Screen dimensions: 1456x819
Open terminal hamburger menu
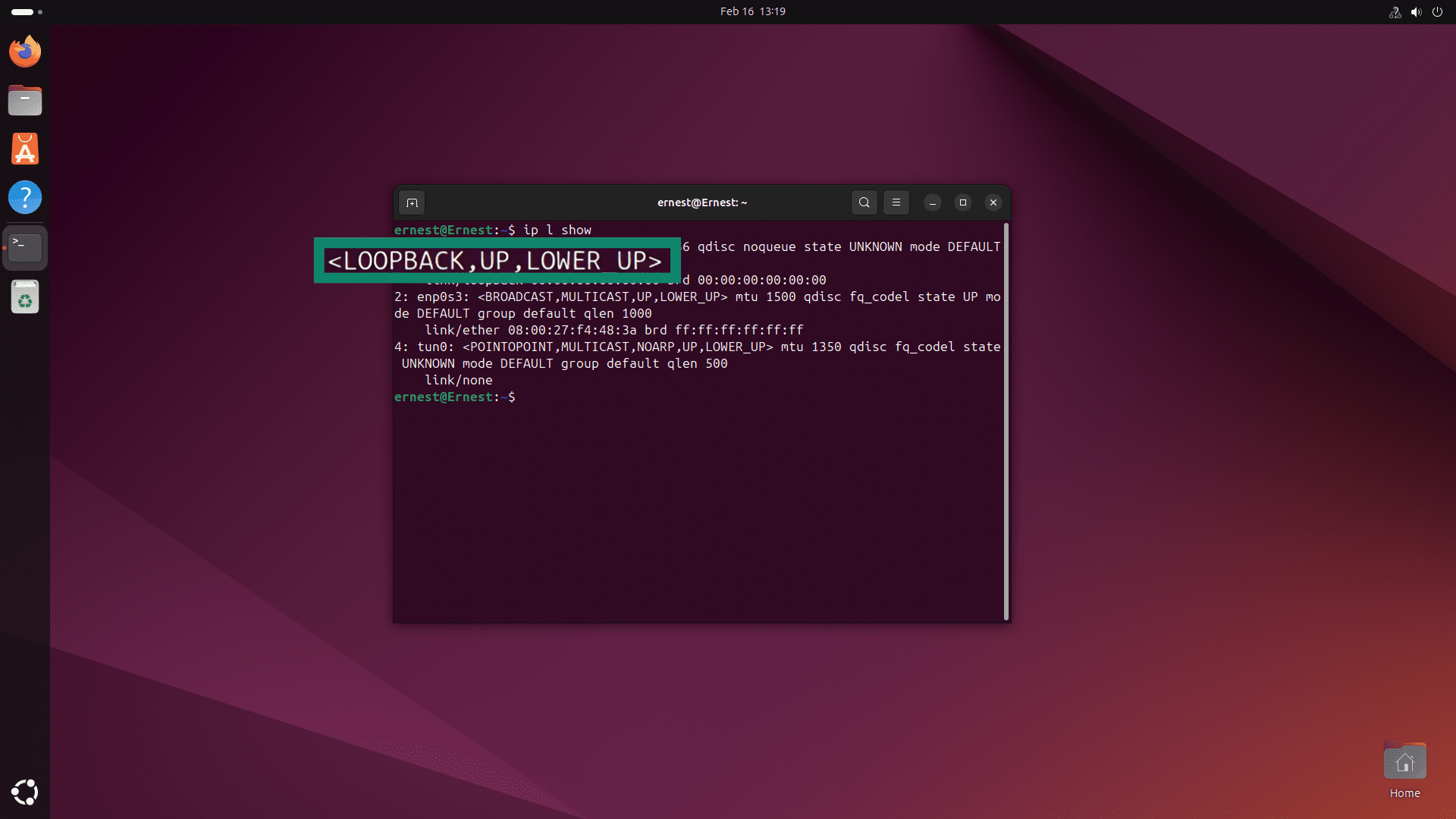[x=896, y=202]
